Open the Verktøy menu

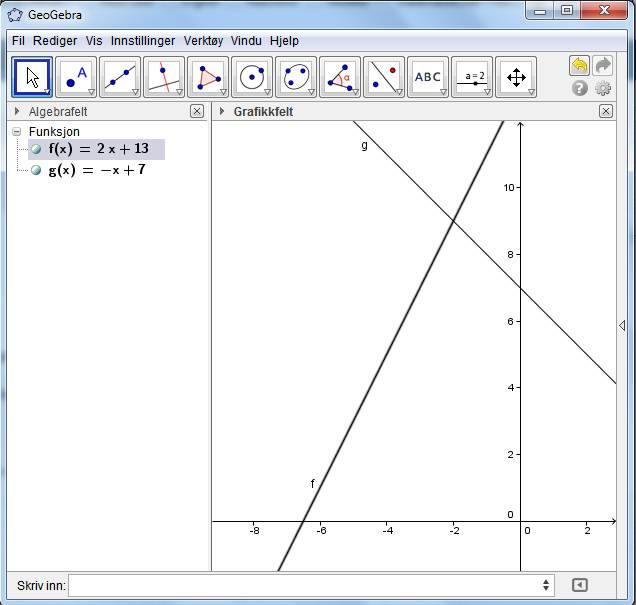pos(203,41)
